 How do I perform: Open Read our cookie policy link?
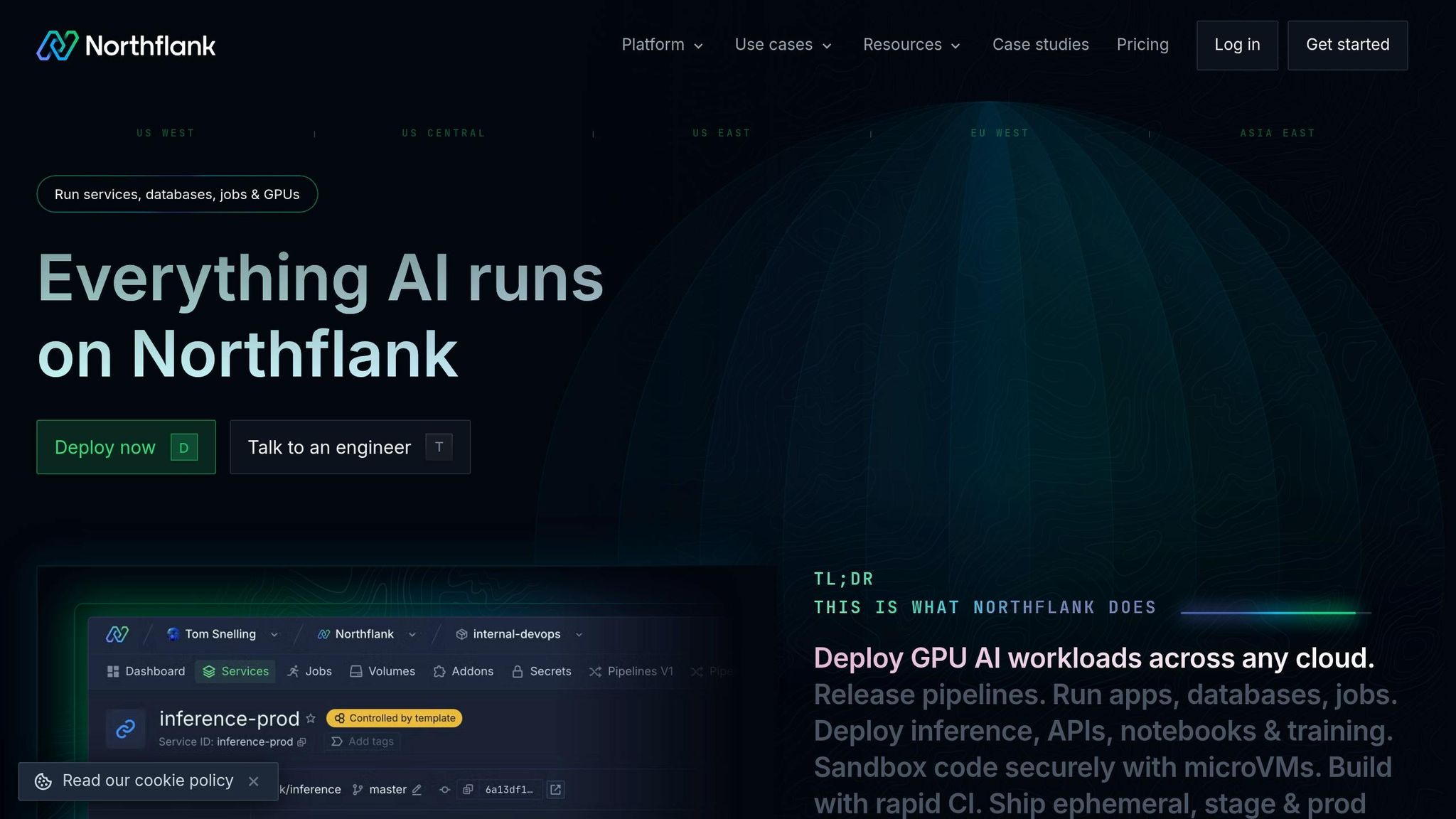pyautogui.click(x=148, y=781)
